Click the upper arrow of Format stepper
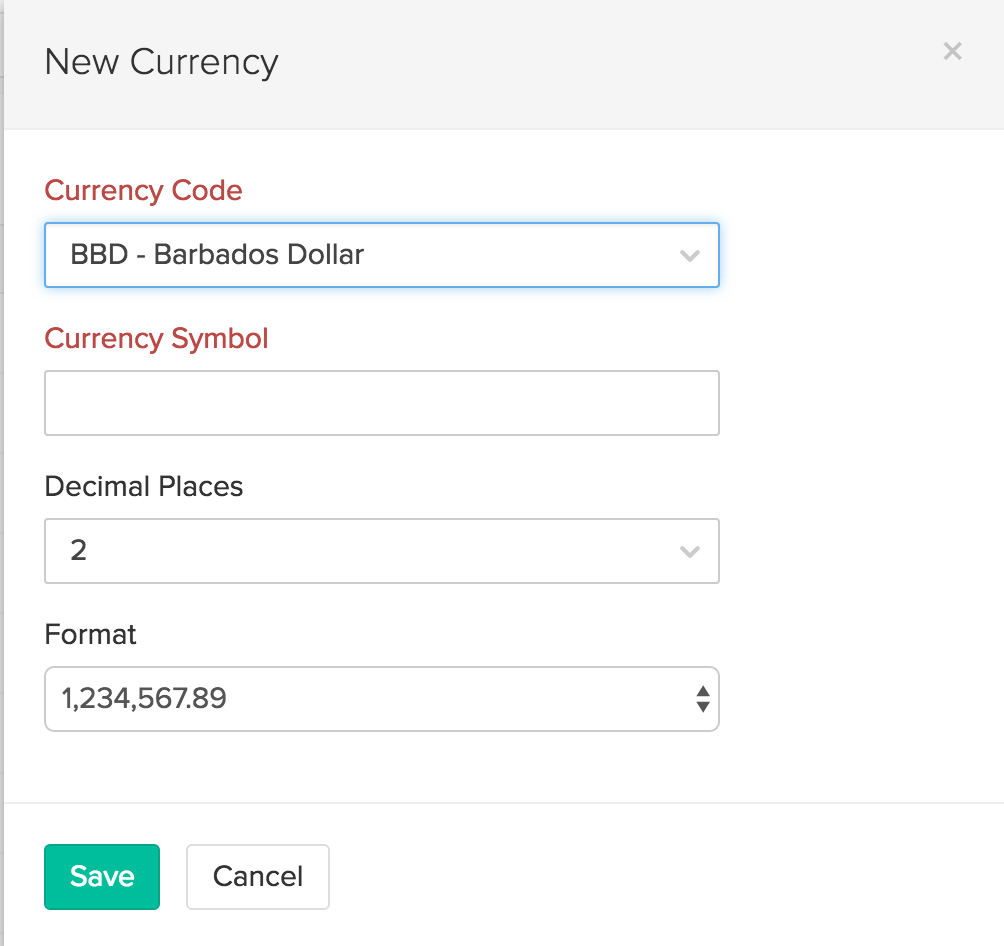 [x=702, y=691]
